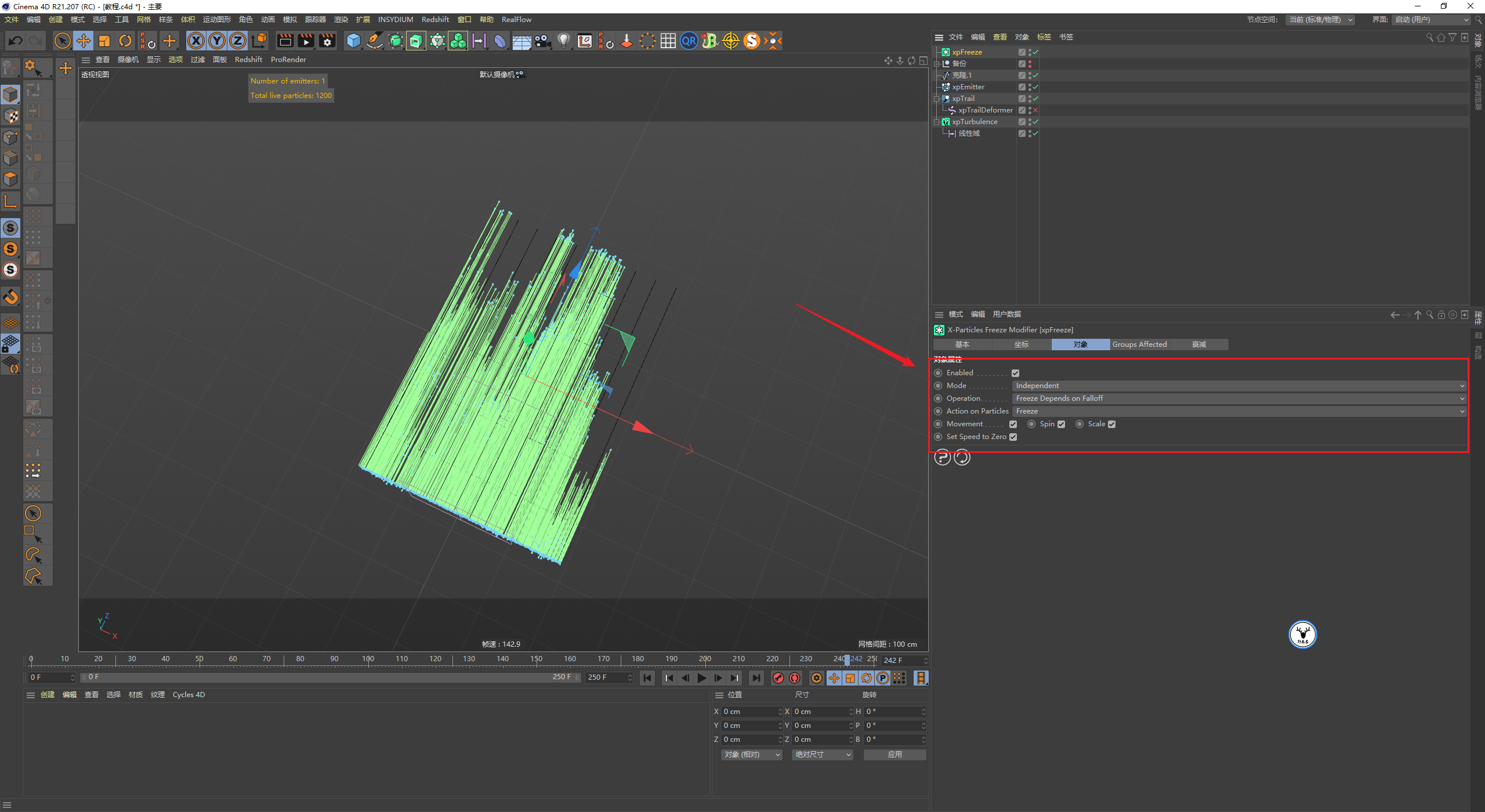Open the Mode dropdown showing Independent
This screenshot has height=812, width=1485.
pos(1238,386)
